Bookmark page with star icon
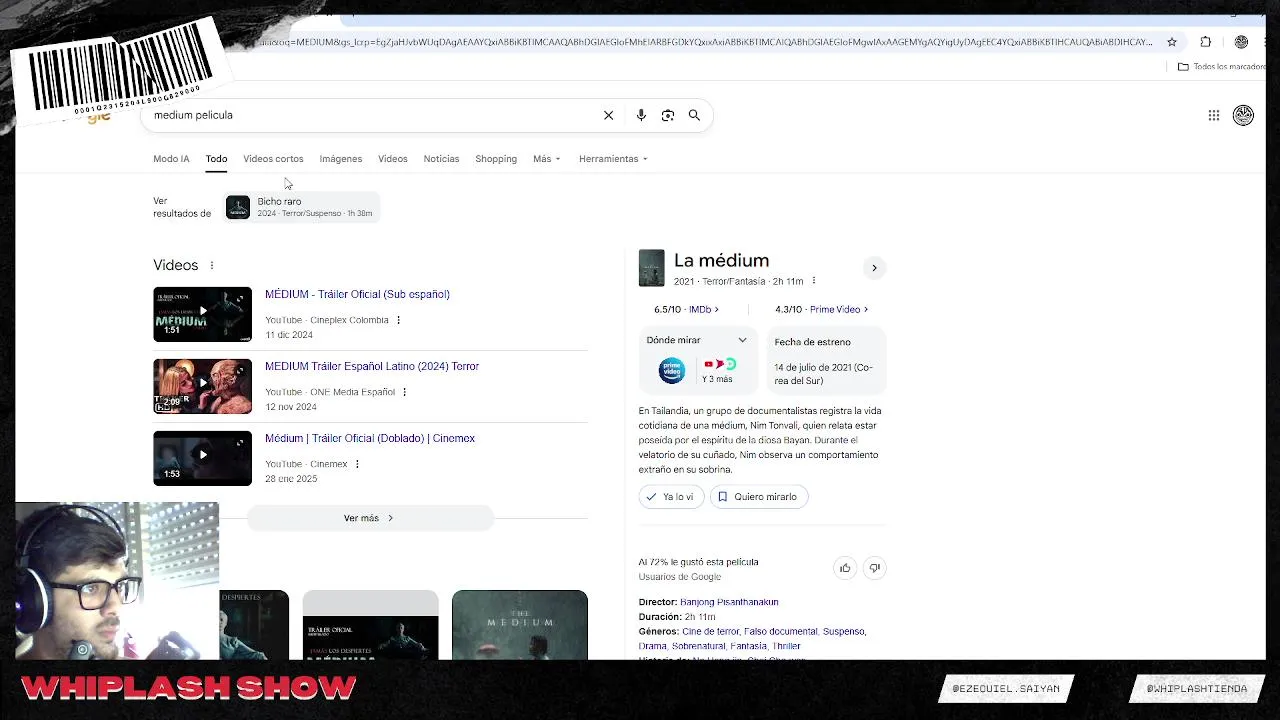 [x=1172, y=42]
